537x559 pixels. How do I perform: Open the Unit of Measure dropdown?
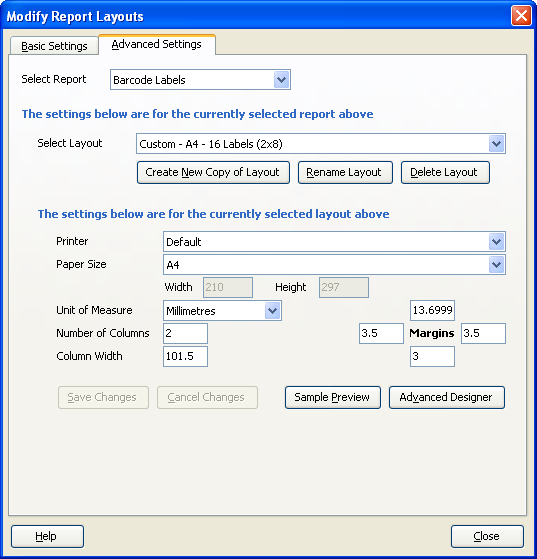click(222, 311)
